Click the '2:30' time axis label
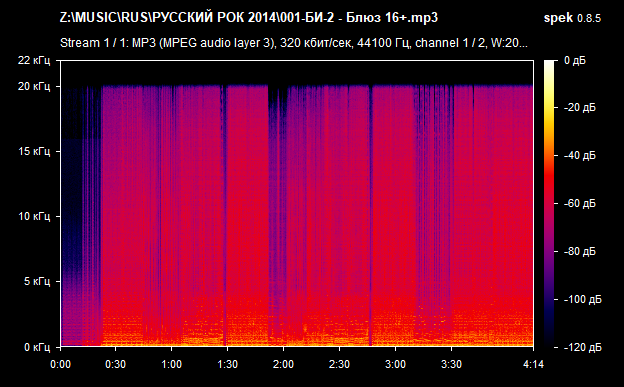The image size is (624, 387). click(339, 364)
